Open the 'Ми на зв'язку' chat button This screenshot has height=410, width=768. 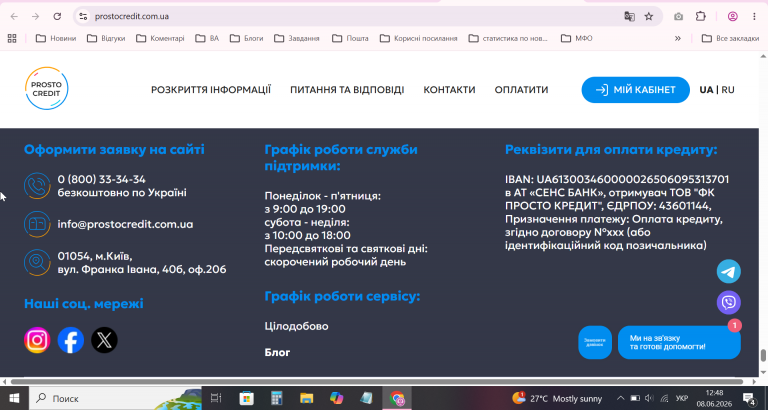[679, 342]
